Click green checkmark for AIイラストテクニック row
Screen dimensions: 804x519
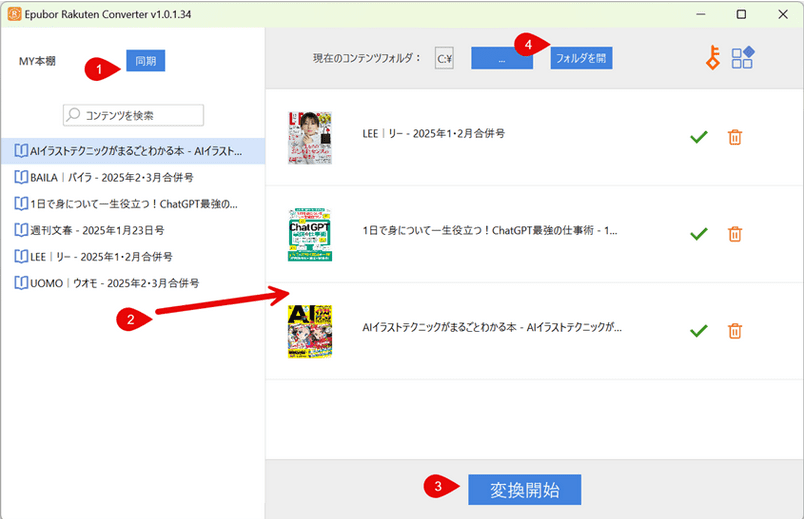pyautogui.click(x=698, y=331)
